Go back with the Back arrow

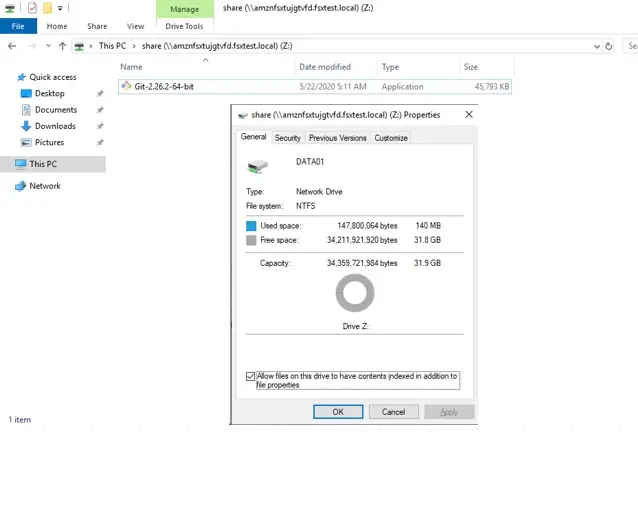coord(12,46)
